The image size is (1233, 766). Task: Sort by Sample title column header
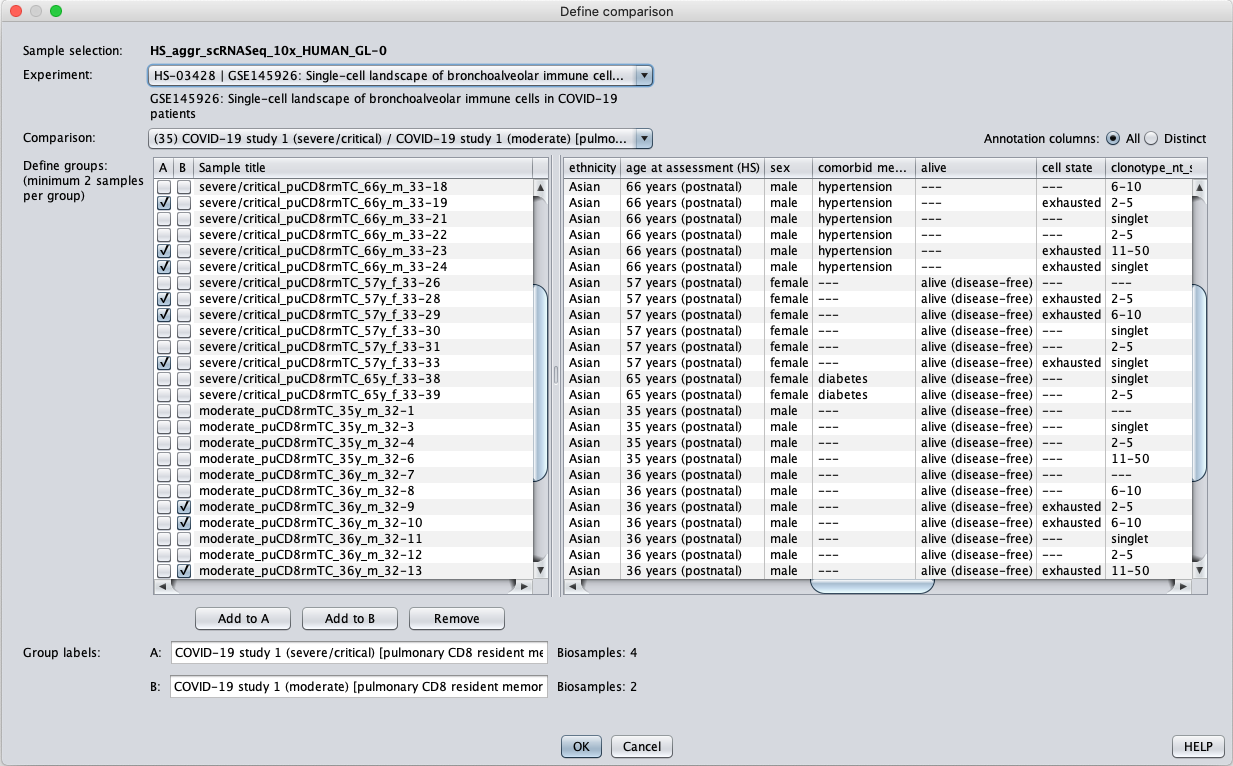[363, 168]
